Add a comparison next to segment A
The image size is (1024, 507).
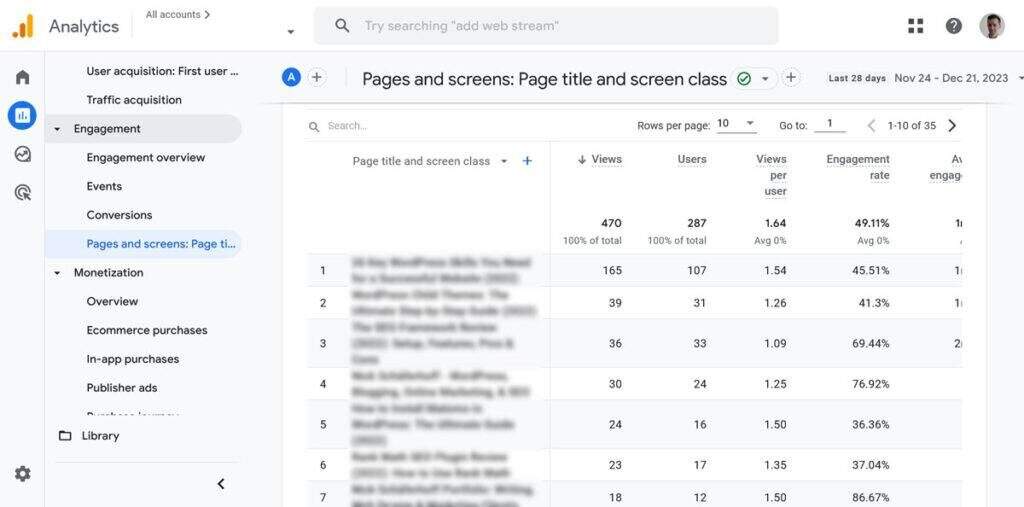tap(316, 78)
